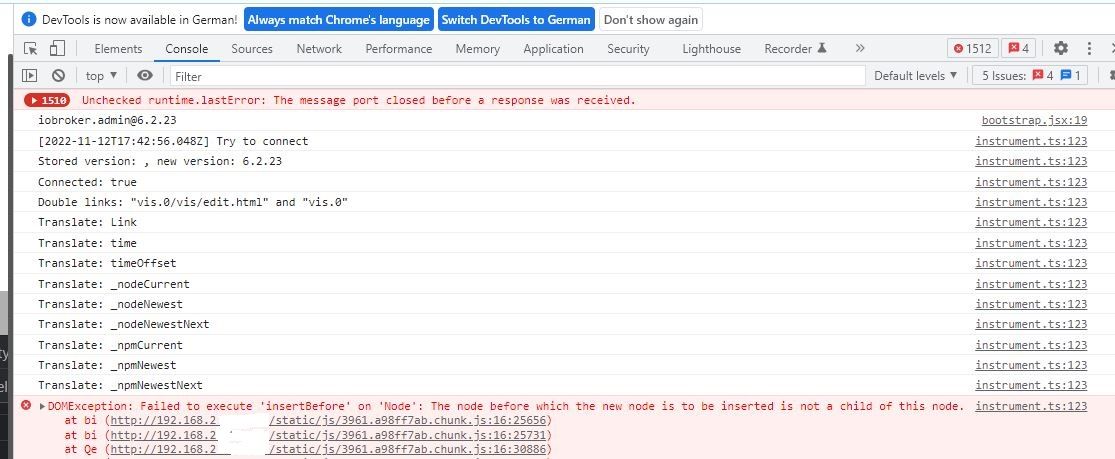Open the bootstrap.jsx:19 source link
The image size is (1115, 459).
pyautogui.click(x=1034, y=120)
